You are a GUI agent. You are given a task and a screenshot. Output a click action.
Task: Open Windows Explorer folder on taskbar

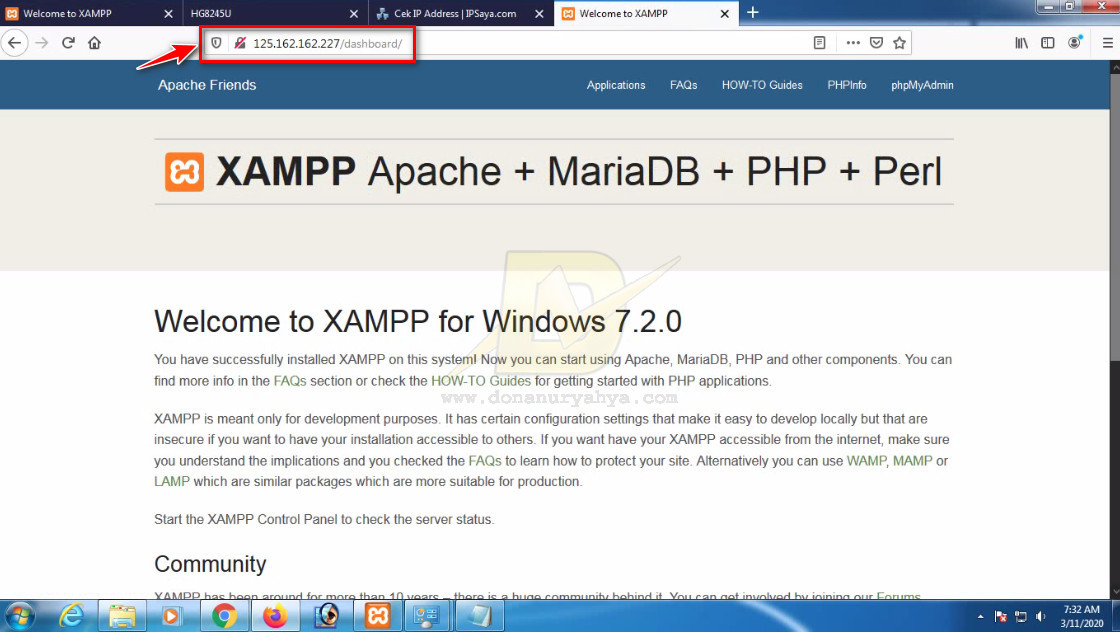click(x=122, y=616)
